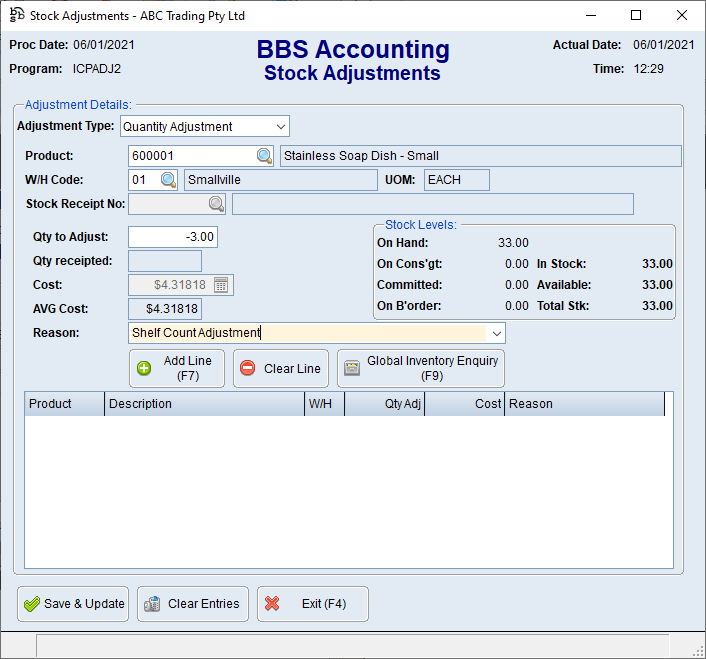Click the Stock Receipt No lookup icon
This screenshot has width=706, height=659.
coord(216,204)
